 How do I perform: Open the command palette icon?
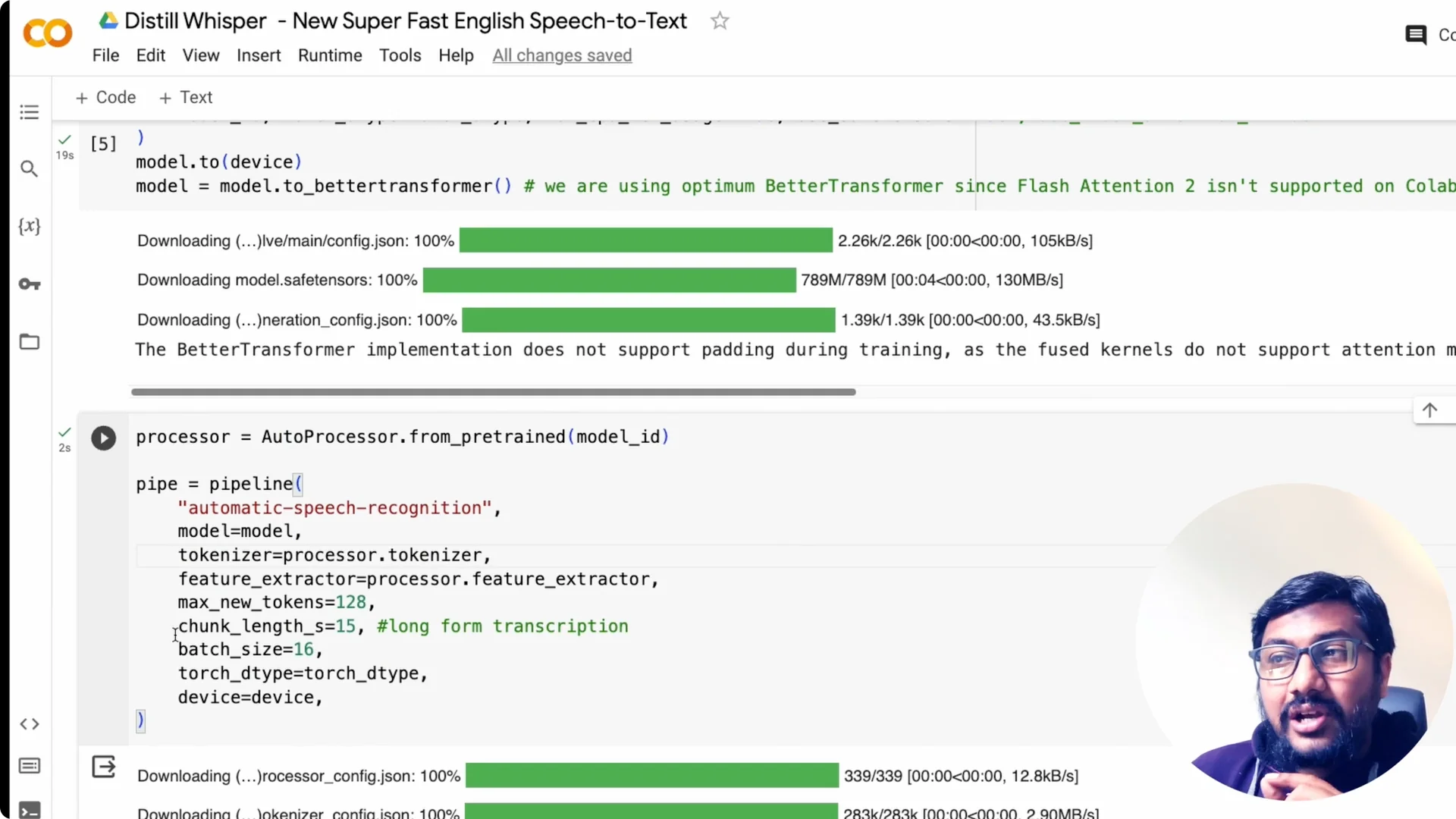click(x=29, y=765)
